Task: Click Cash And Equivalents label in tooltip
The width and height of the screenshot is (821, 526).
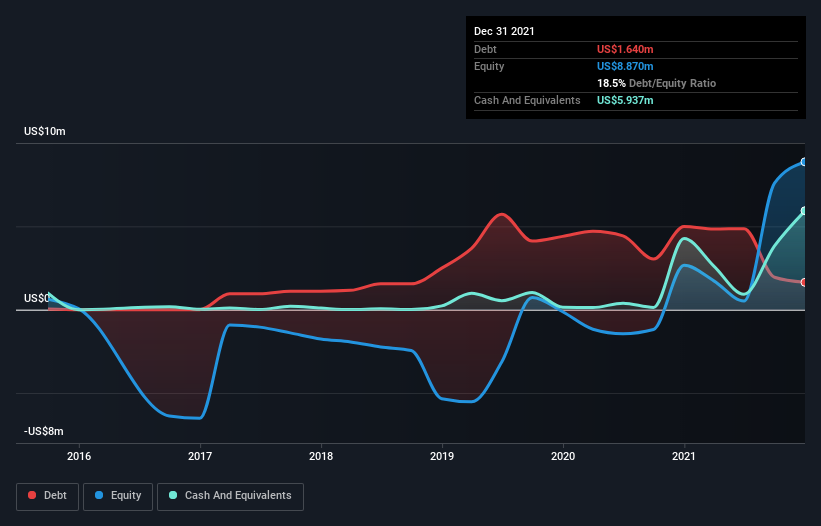Action: click(527, 100)
